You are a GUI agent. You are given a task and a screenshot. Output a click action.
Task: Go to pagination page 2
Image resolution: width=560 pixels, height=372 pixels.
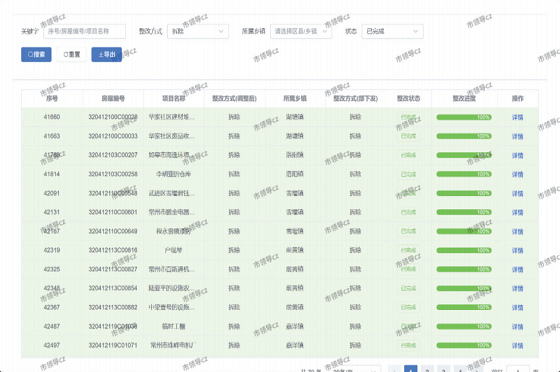[427, 369]
